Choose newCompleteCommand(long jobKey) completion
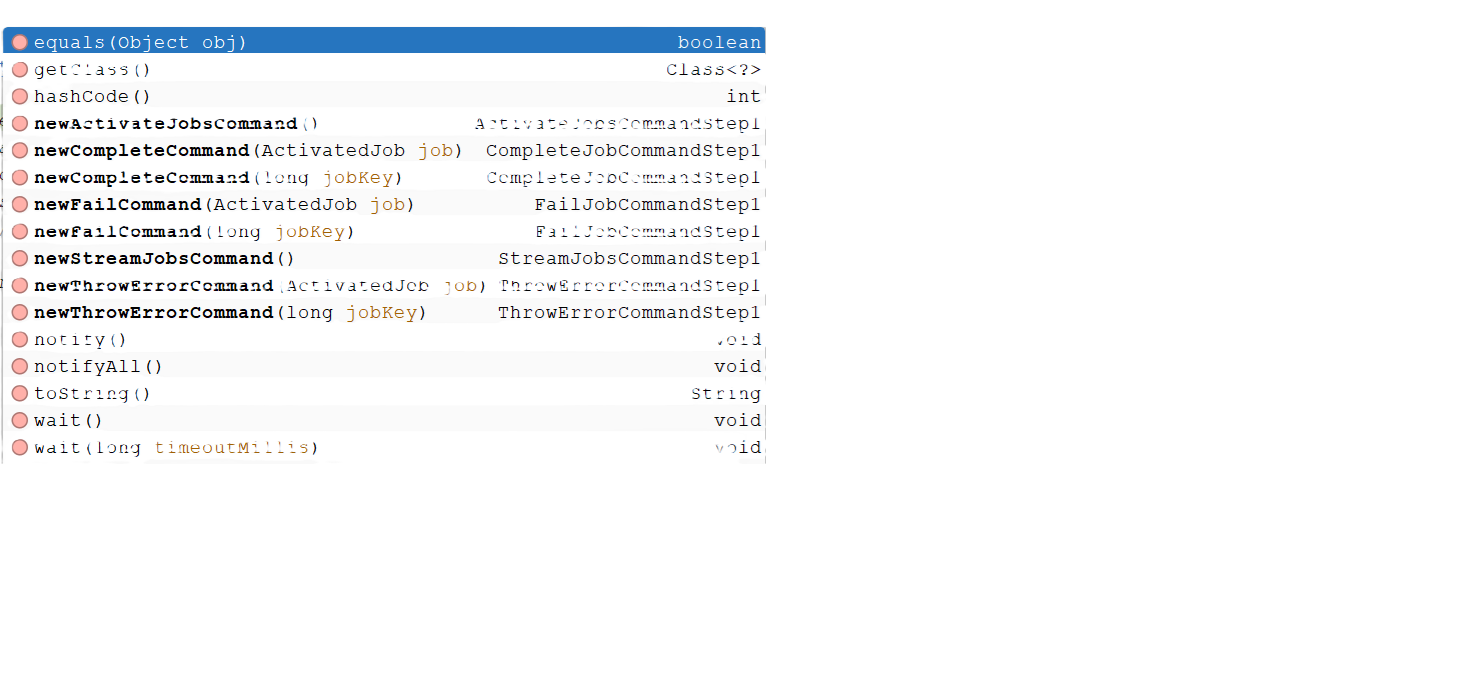1474x684 pixels. point(218,178)
